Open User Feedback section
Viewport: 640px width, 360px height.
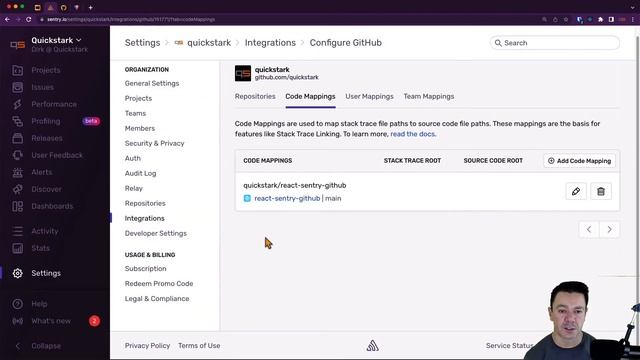(57, 156)
